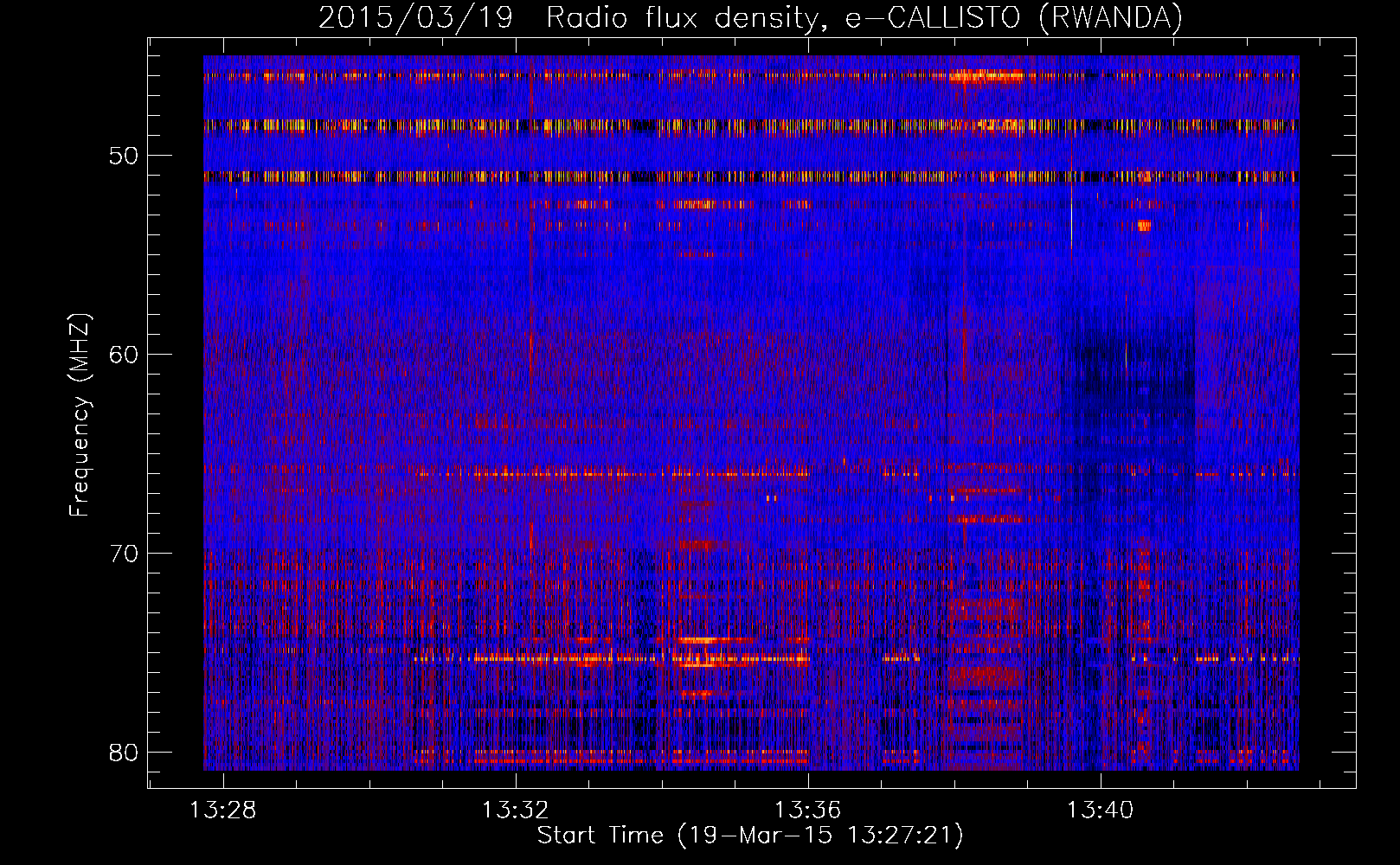Click the 13:36 time tick label
This screenshot has height=865, width=1400.
point(807,811)
